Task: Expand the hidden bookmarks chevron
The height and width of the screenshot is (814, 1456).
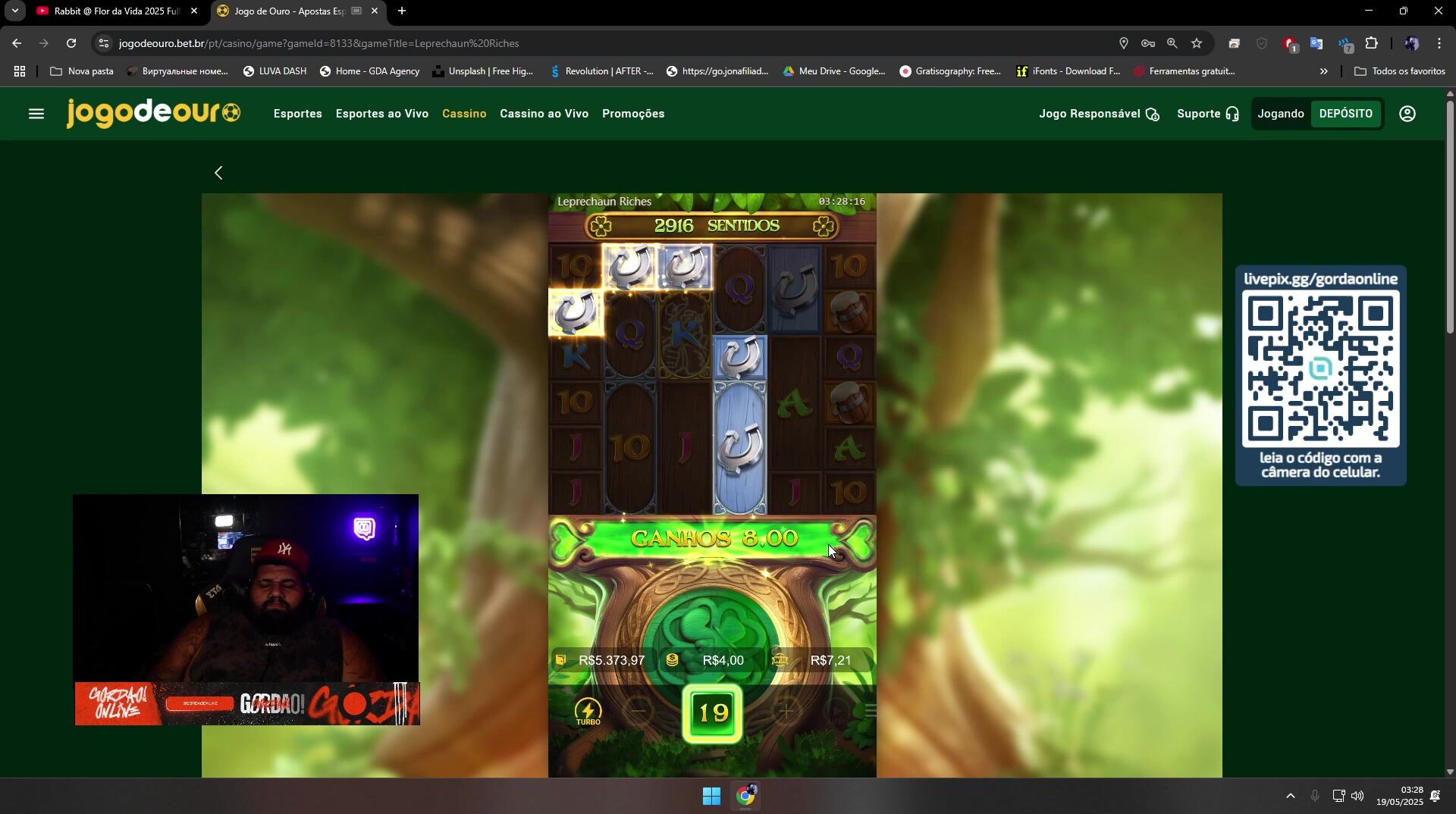Action: pos(1323,71)
